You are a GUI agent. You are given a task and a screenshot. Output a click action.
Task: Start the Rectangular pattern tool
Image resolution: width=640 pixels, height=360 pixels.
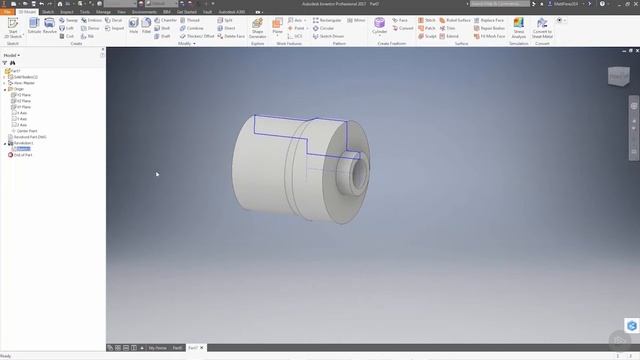click(327, 20)
